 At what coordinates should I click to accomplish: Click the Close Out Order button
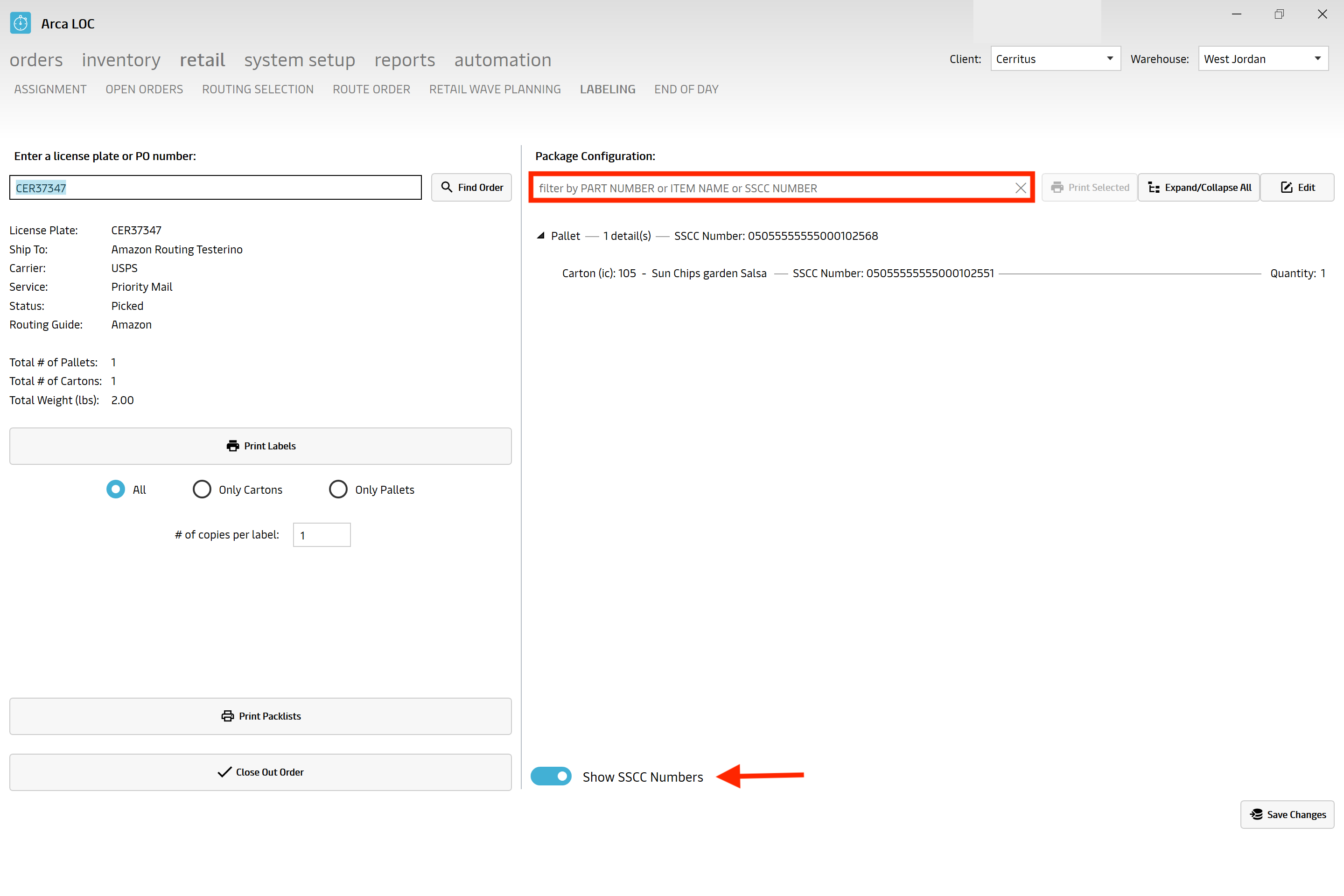260,772
